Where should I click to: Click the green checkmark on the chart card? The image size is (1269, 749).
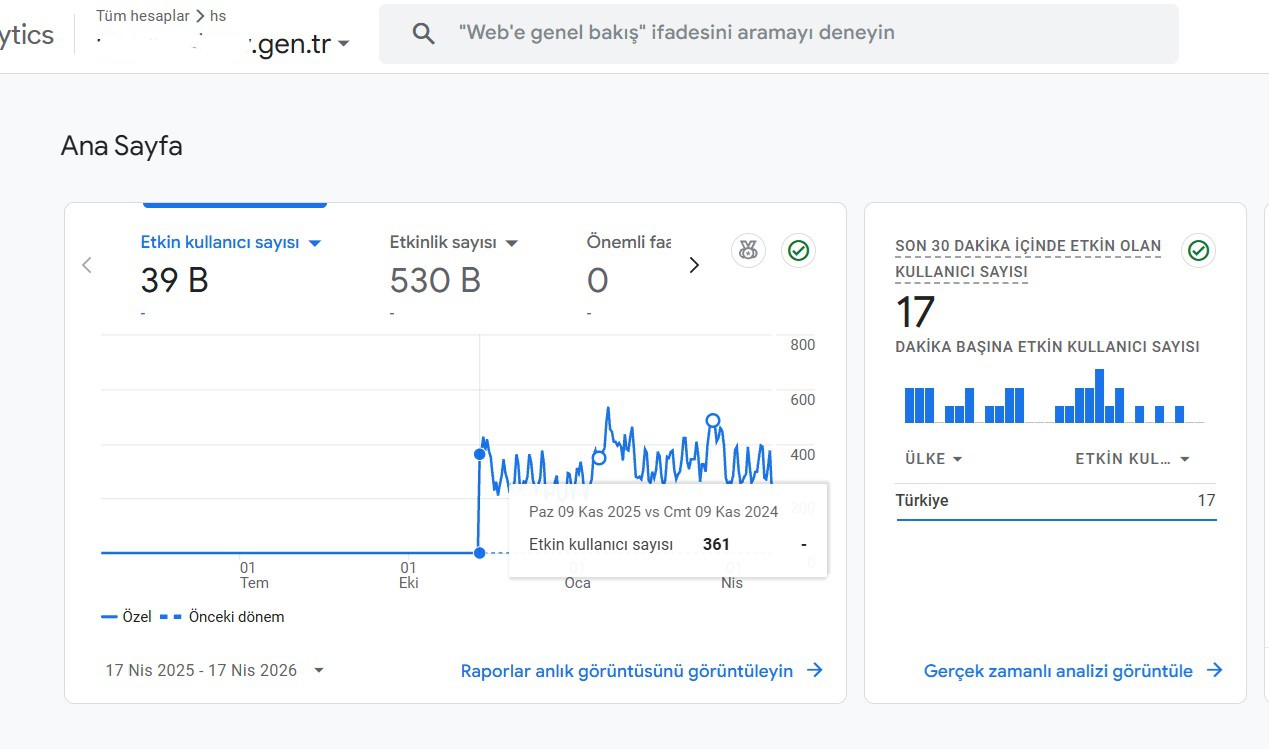(x=798, y=251)
